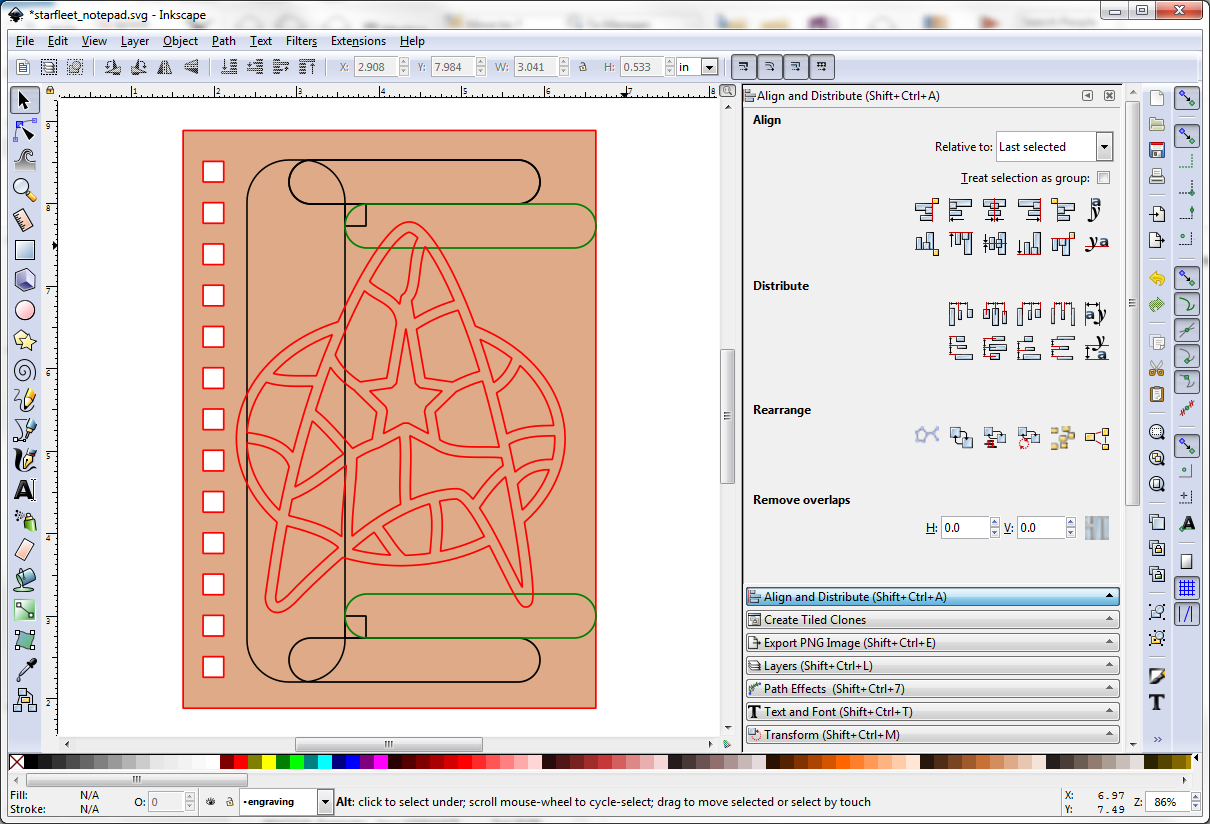Toggle snap to grid button

1187,588
